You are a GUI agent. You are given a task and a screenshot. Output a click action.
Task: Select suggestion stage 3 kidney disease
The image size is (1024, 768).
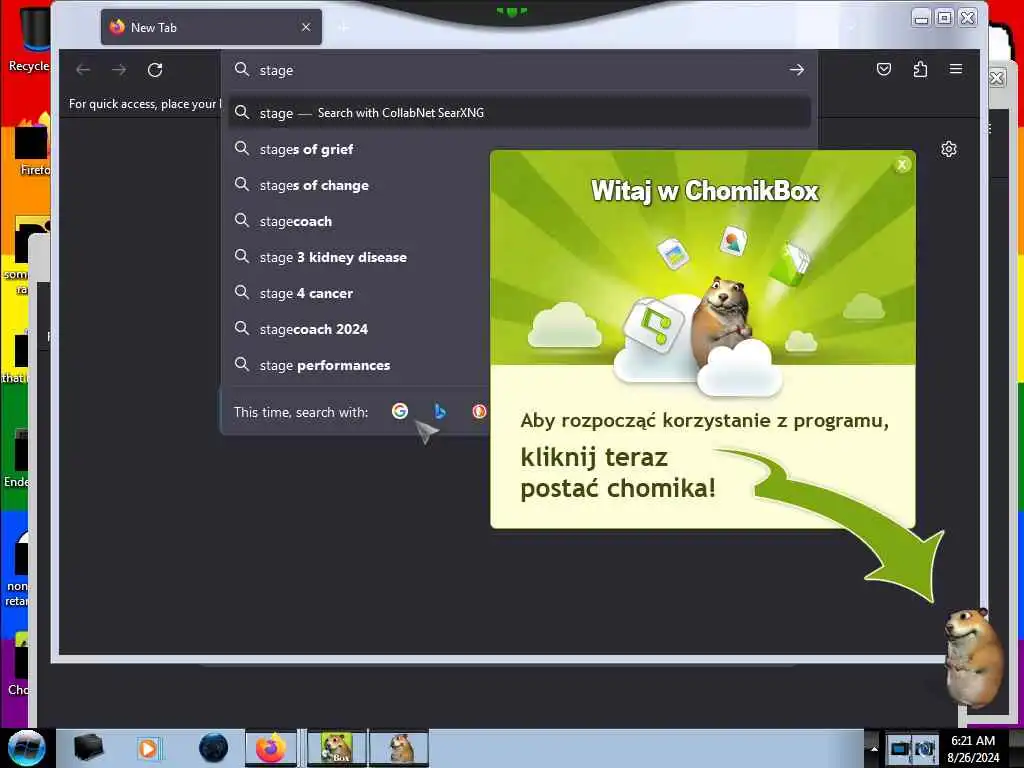360,257
